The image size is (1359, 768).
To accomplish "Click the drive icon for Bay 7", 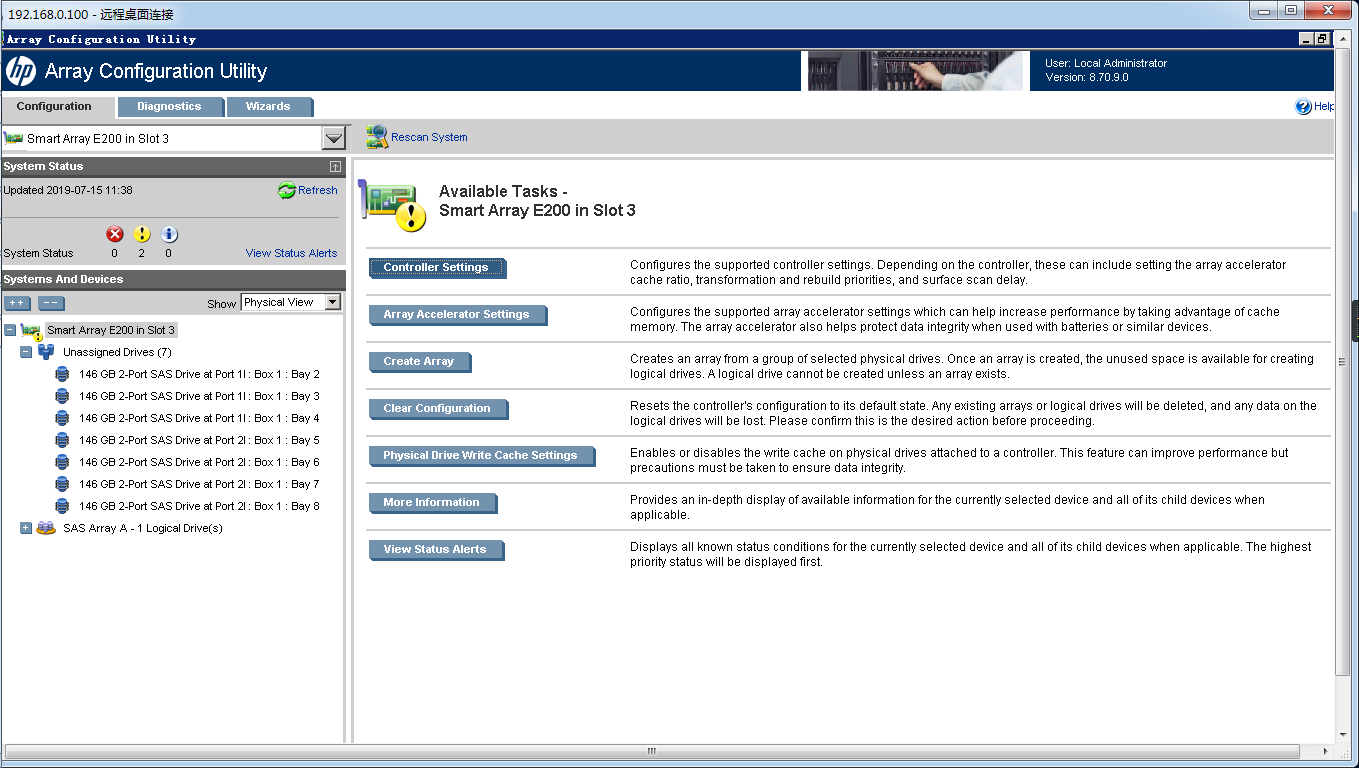I will (62, 484).
